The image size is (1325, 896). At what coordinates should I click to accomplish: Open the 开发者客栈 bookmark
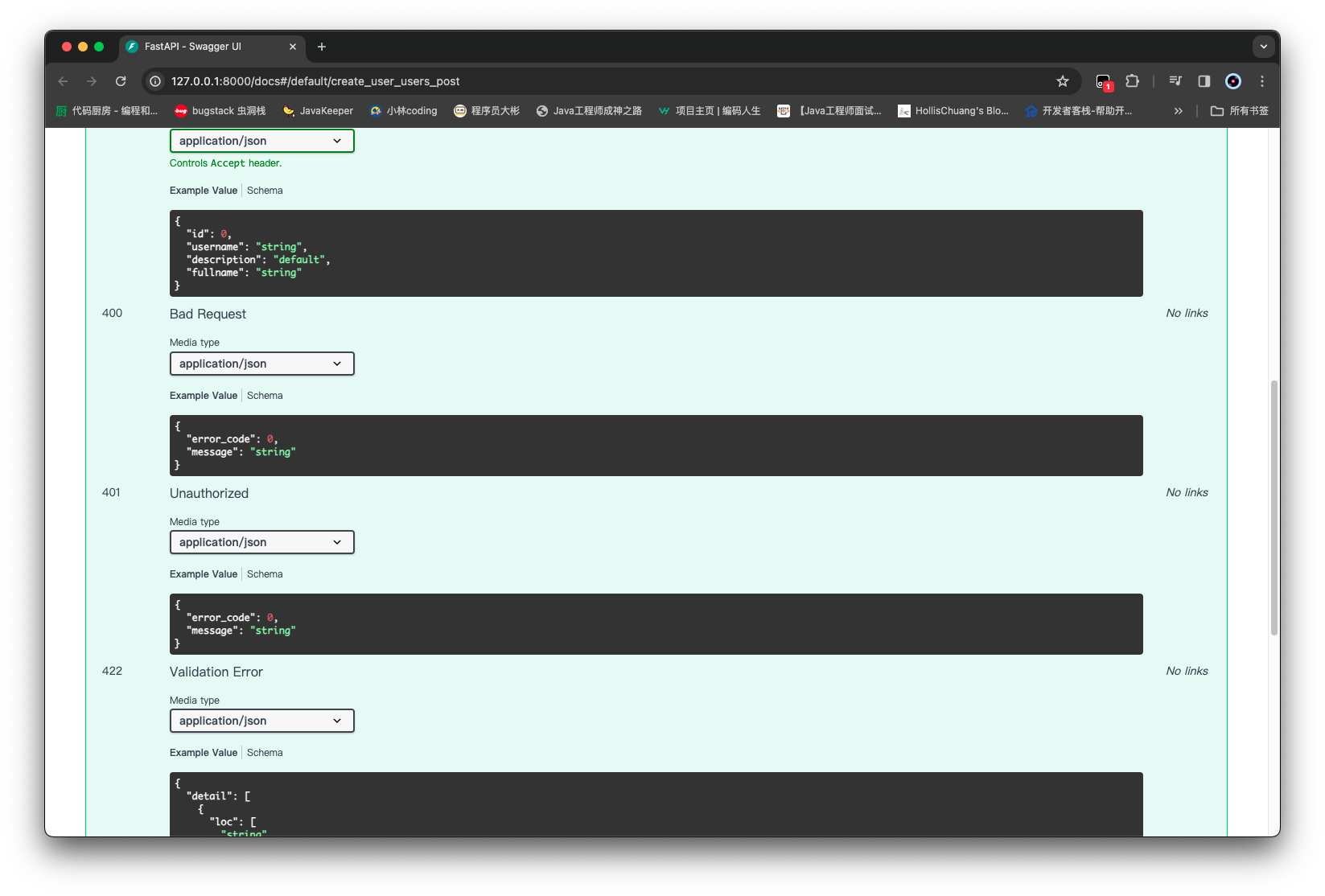click(1079, 111)
